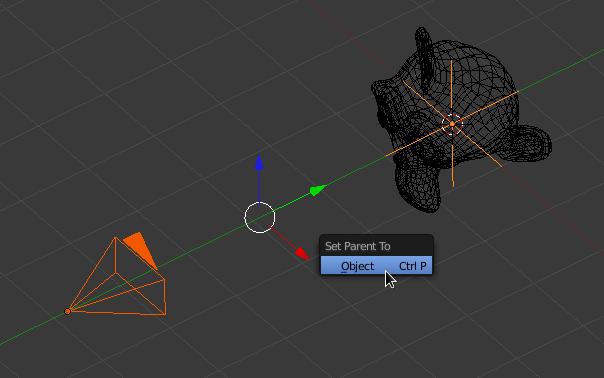
Task: Choose Object in the Set Parent To menu
Action: coord(376,266)
